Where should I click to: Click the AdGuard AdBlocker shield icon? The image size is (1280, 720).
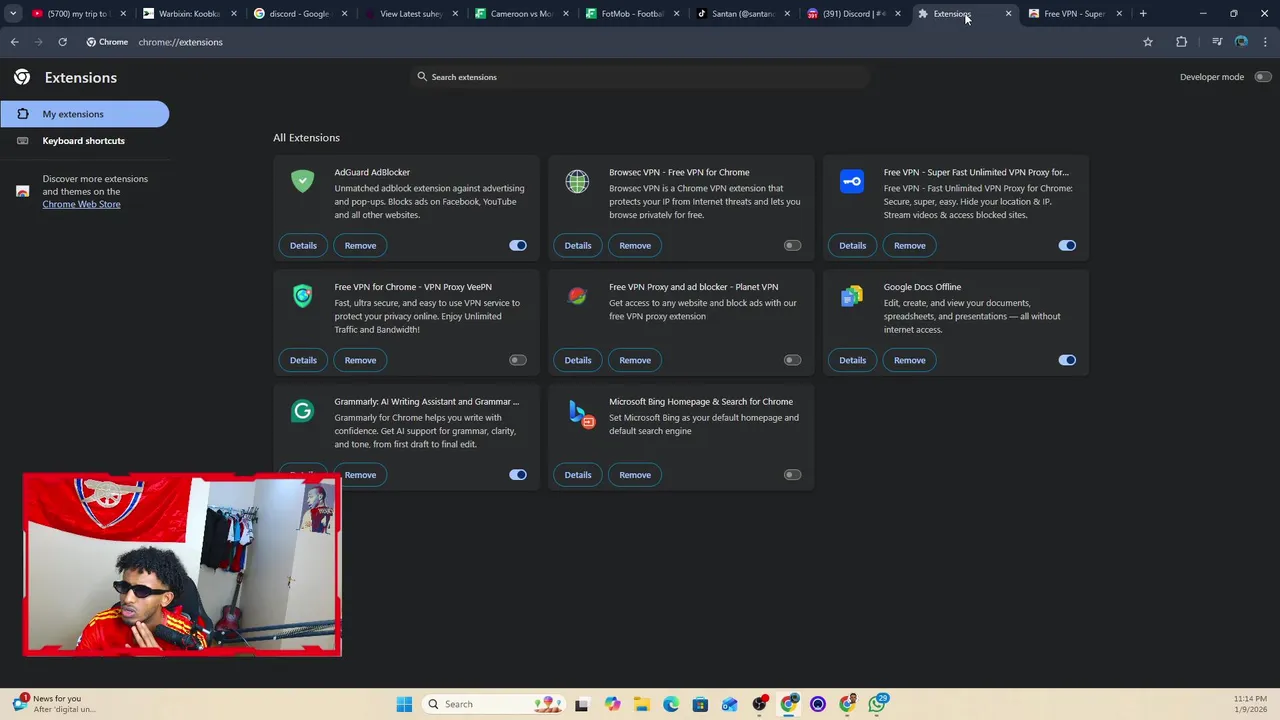point(302,181)
